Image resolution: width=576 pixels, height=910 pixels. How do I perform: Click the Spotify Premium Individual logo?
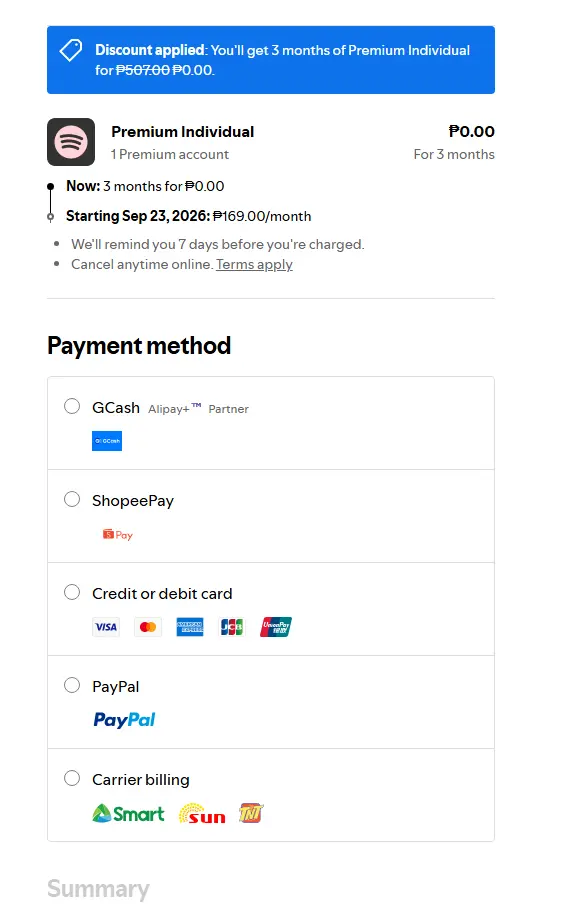coord(71,142)
